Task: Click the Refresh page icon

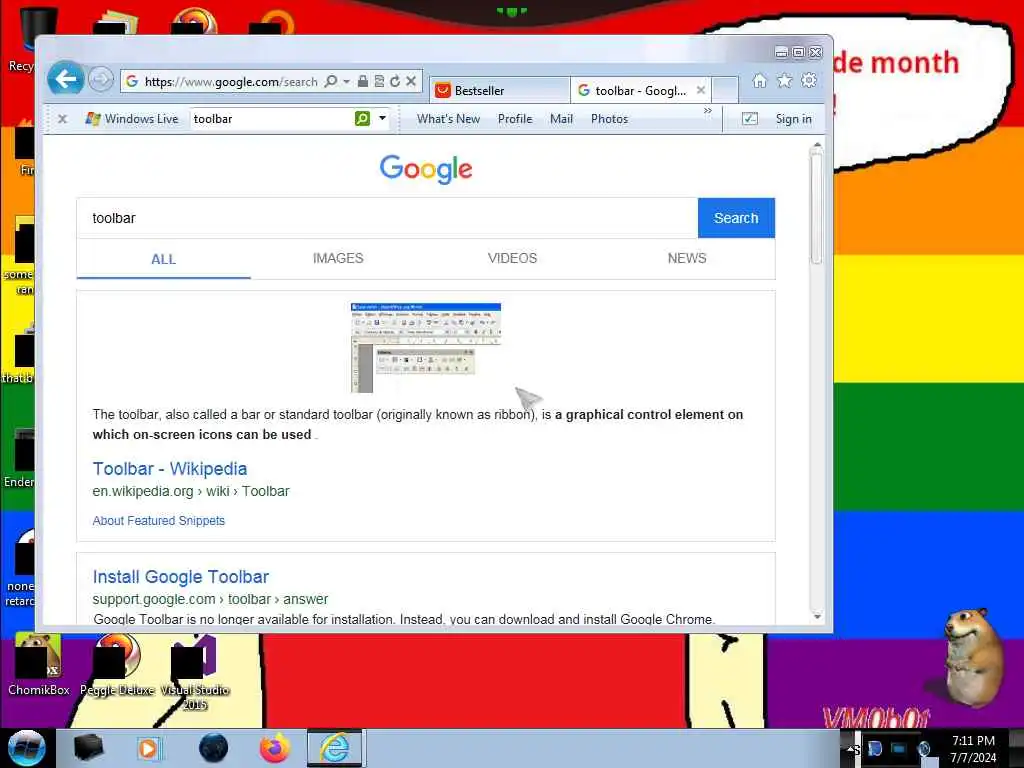Action: pos(395,81)
